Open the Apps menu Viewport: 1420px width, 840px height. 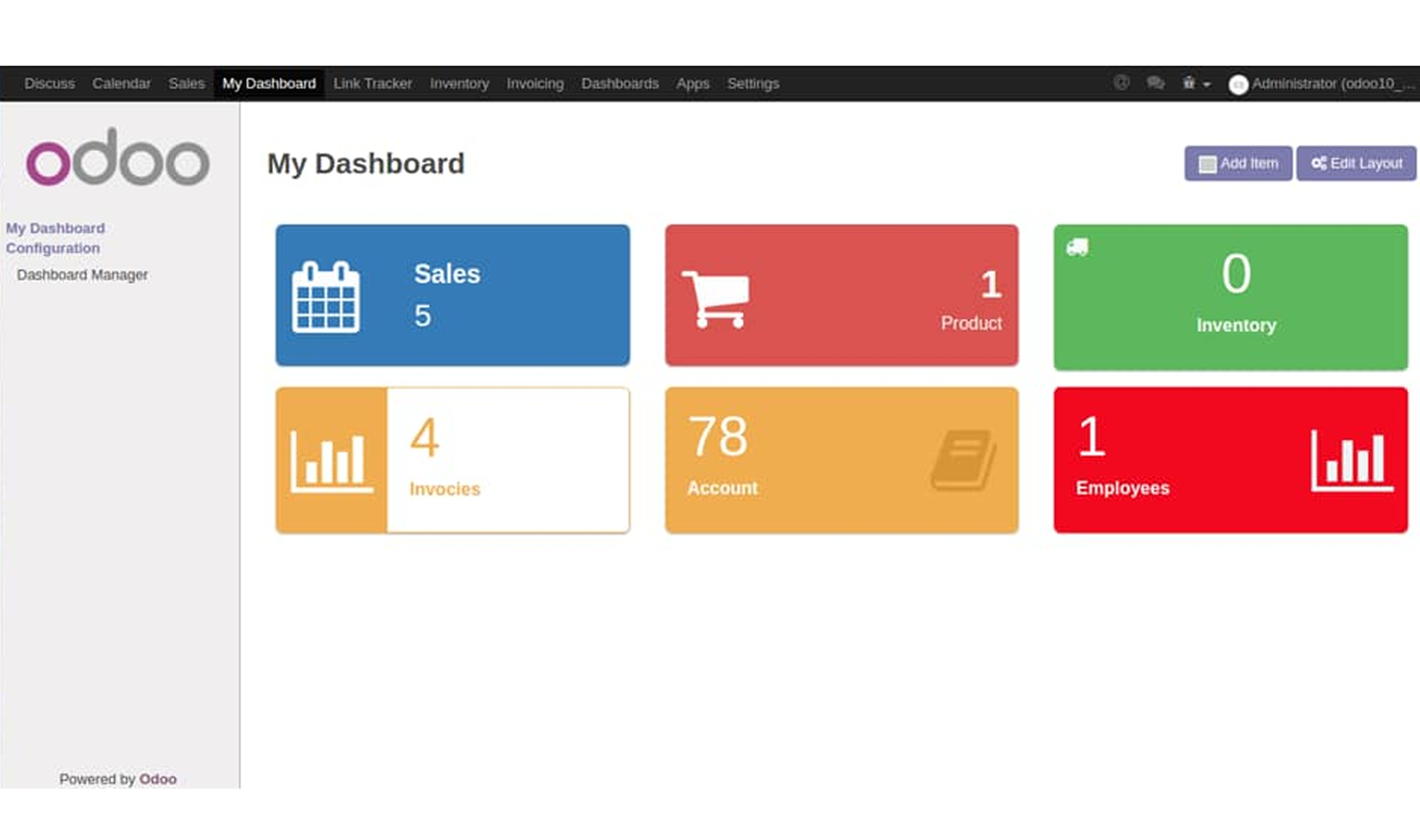coord(693,83)
